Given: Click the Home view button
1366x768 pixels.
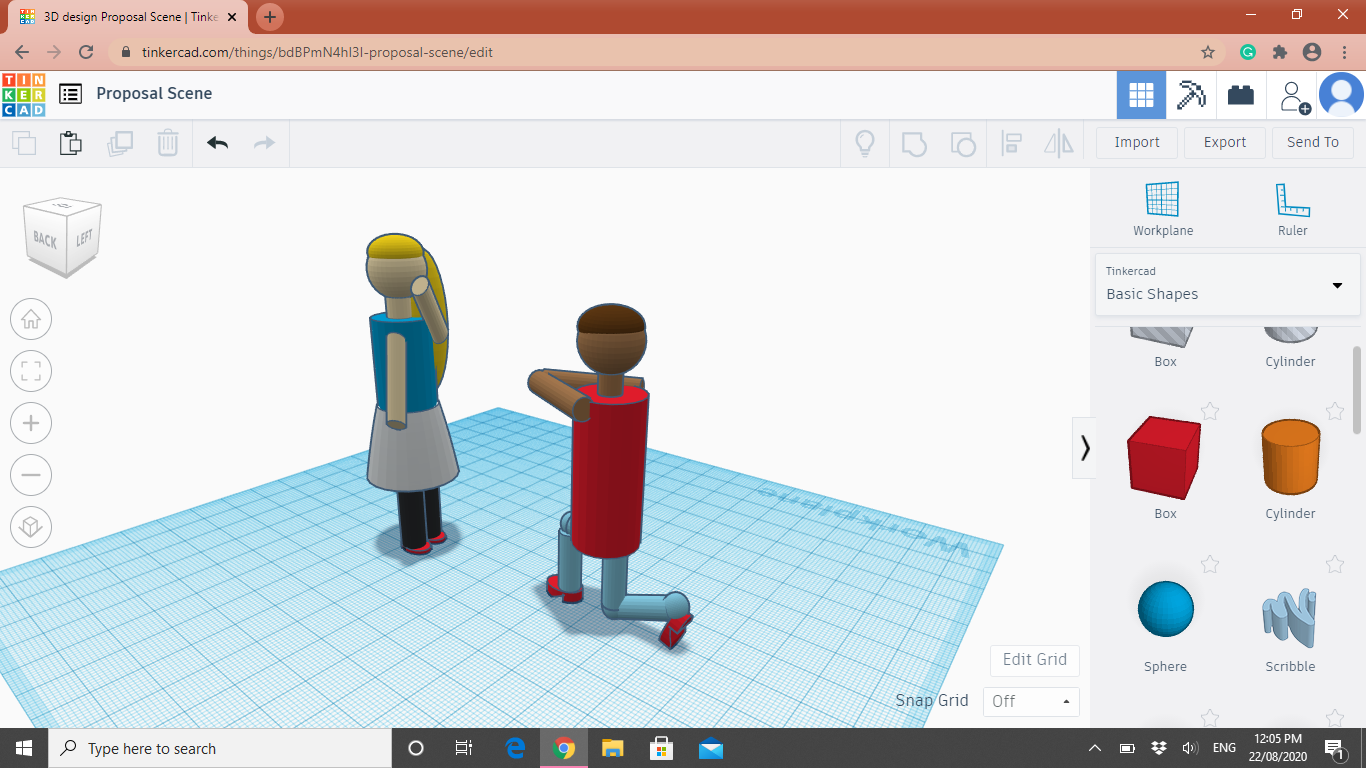Looking at the screenshot, I should [31, 320].
